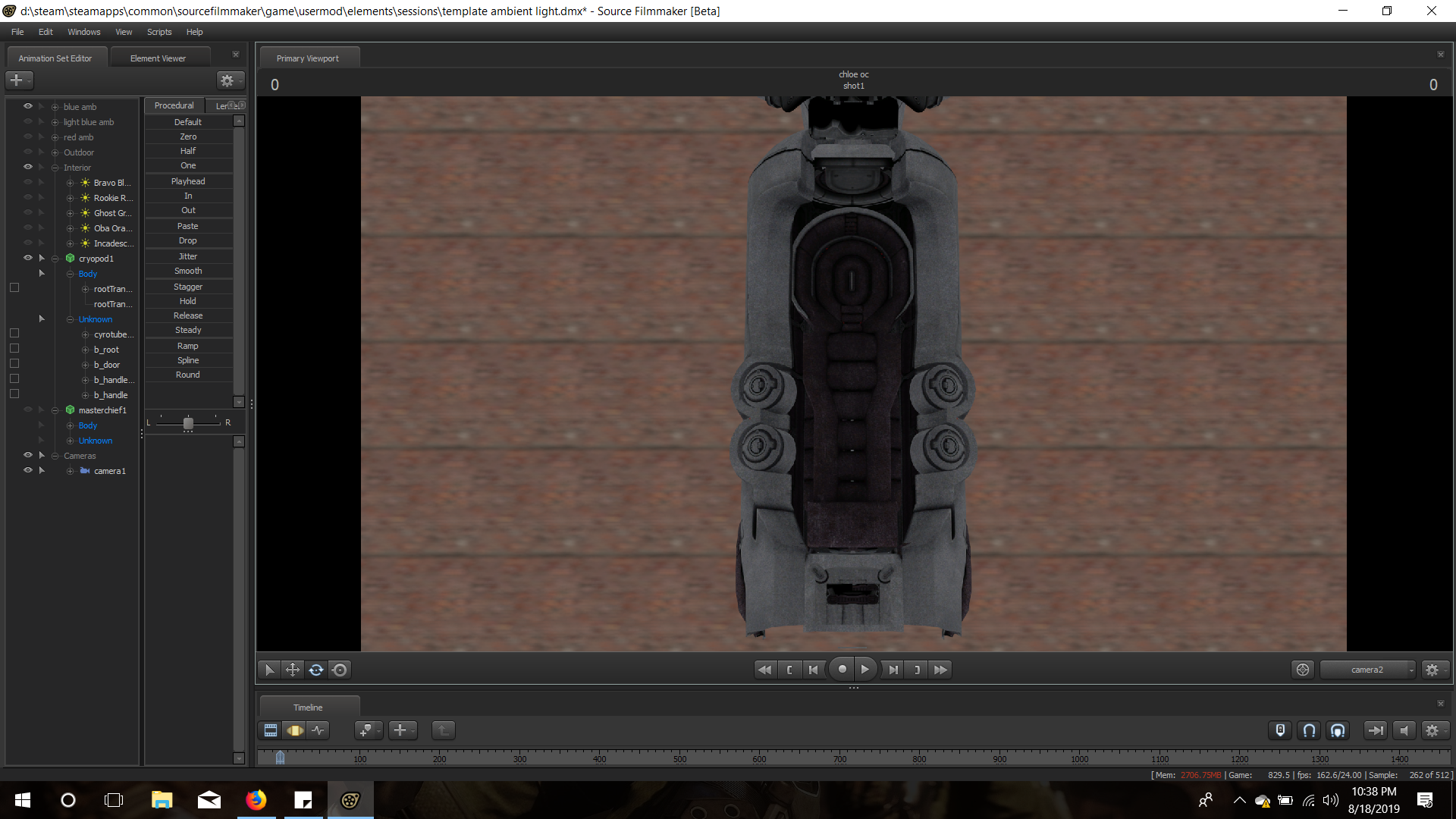The width and height of the screenshot is (1456, 819).
Task: Apply the Smooth procedural preset
Action: 188,271
